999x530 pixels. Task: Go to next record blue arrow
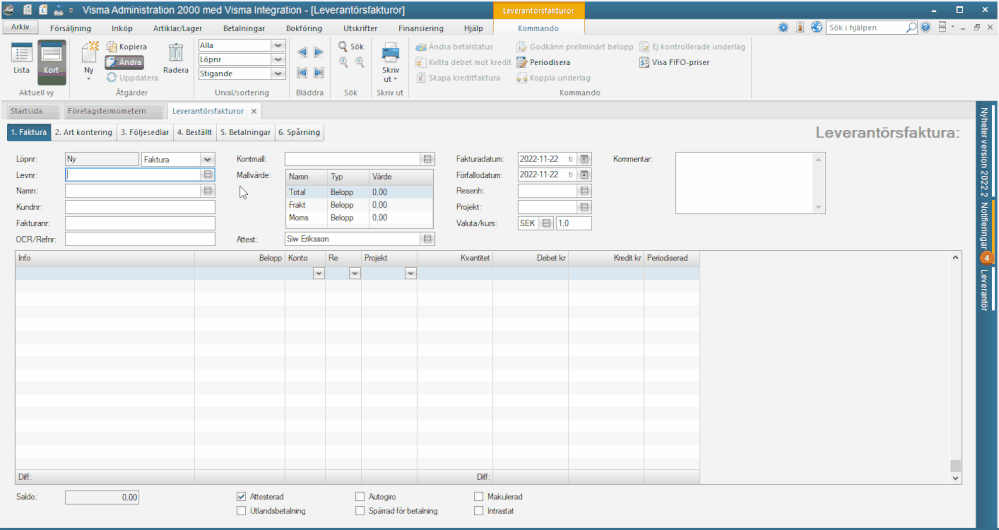[x=319, y=52]
